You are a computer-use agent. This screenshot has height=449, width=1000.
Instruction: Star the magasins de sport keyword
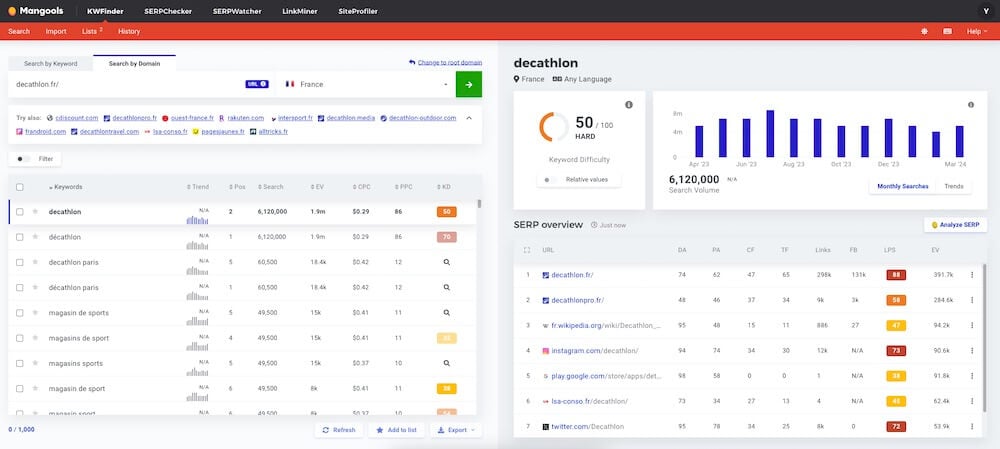pyautogui.click(x=36, y=338)
